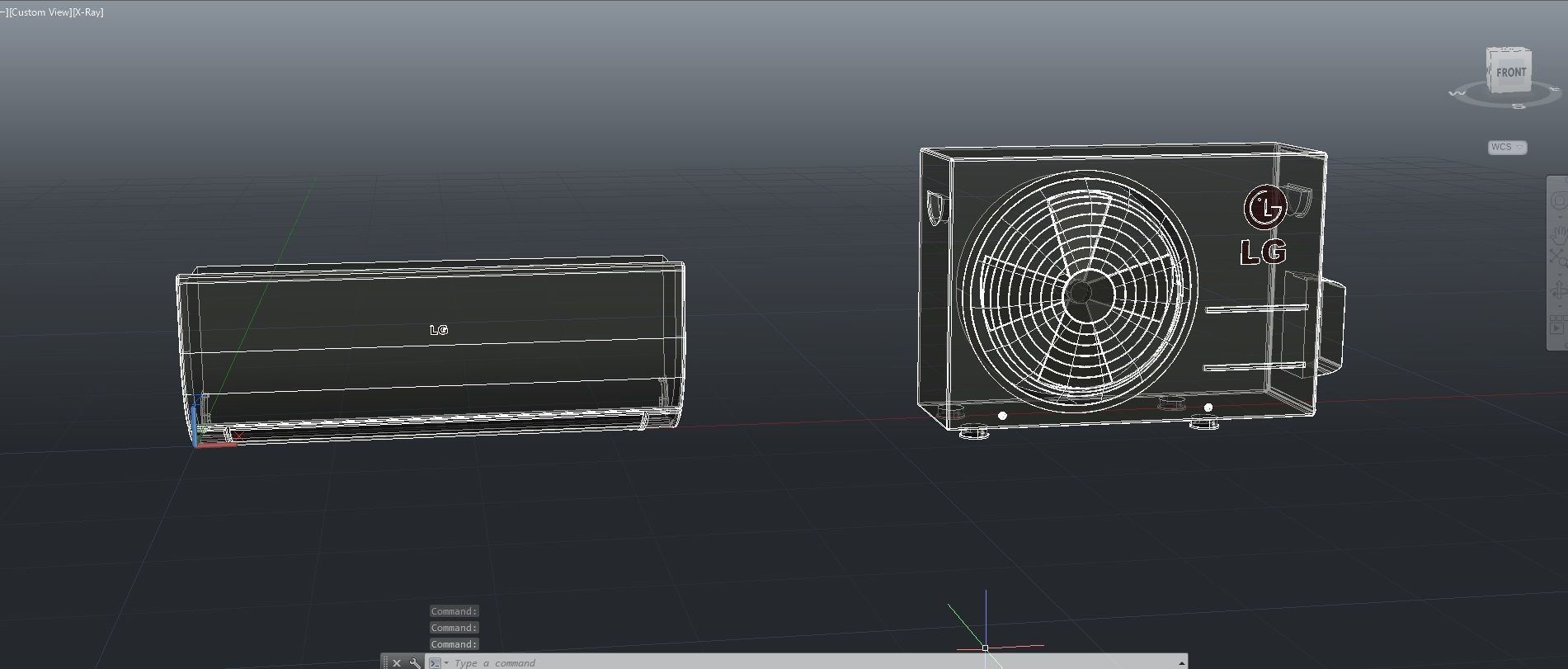Expand command history with the up arrow
Image resolution: width=1568 pixels, height=669 pixels.
coord(1181,662)
